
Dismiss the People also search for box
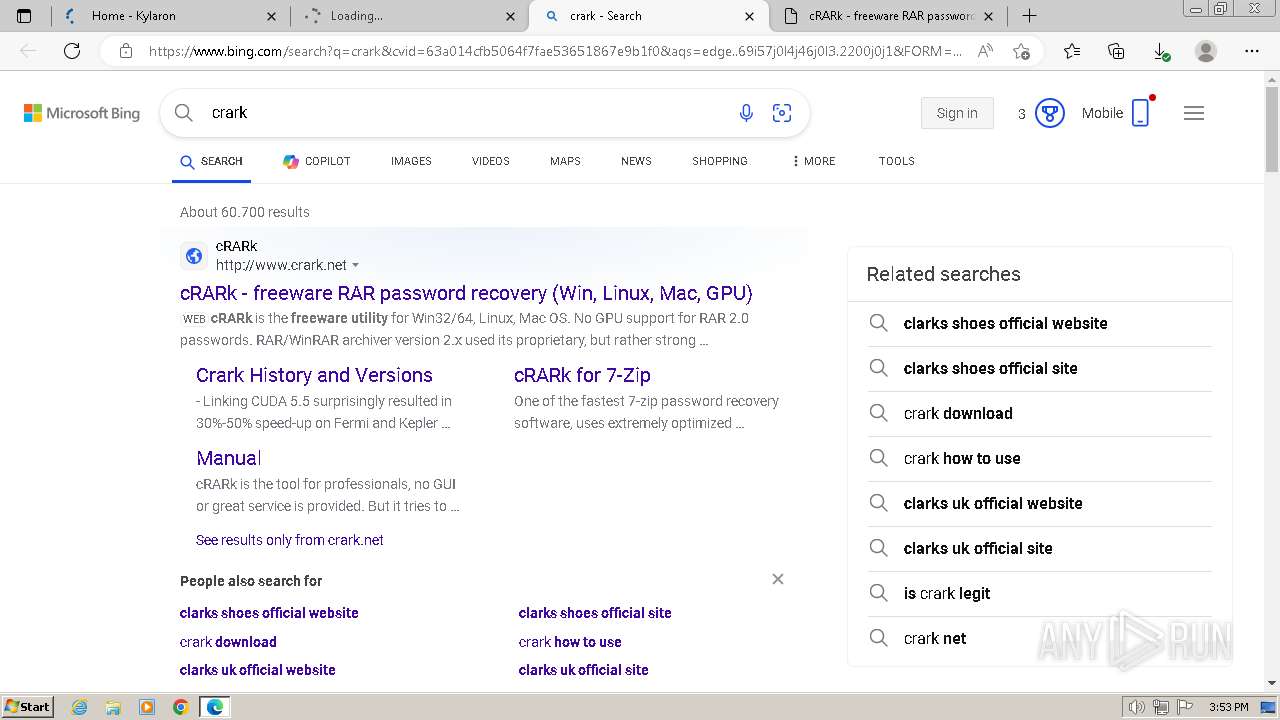coord(778,579)
